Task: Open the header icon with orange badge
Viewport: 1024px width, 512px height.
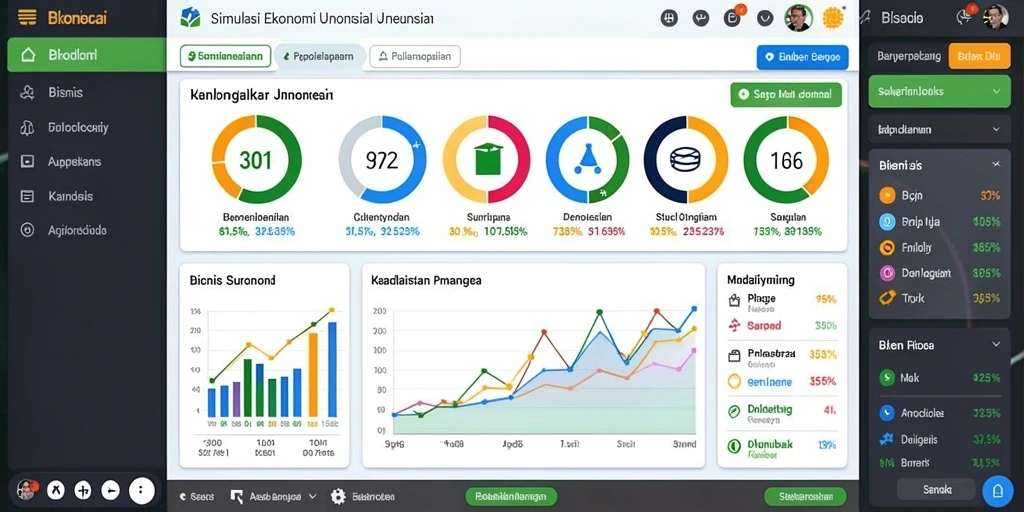Action: click(x=733, y=17)
